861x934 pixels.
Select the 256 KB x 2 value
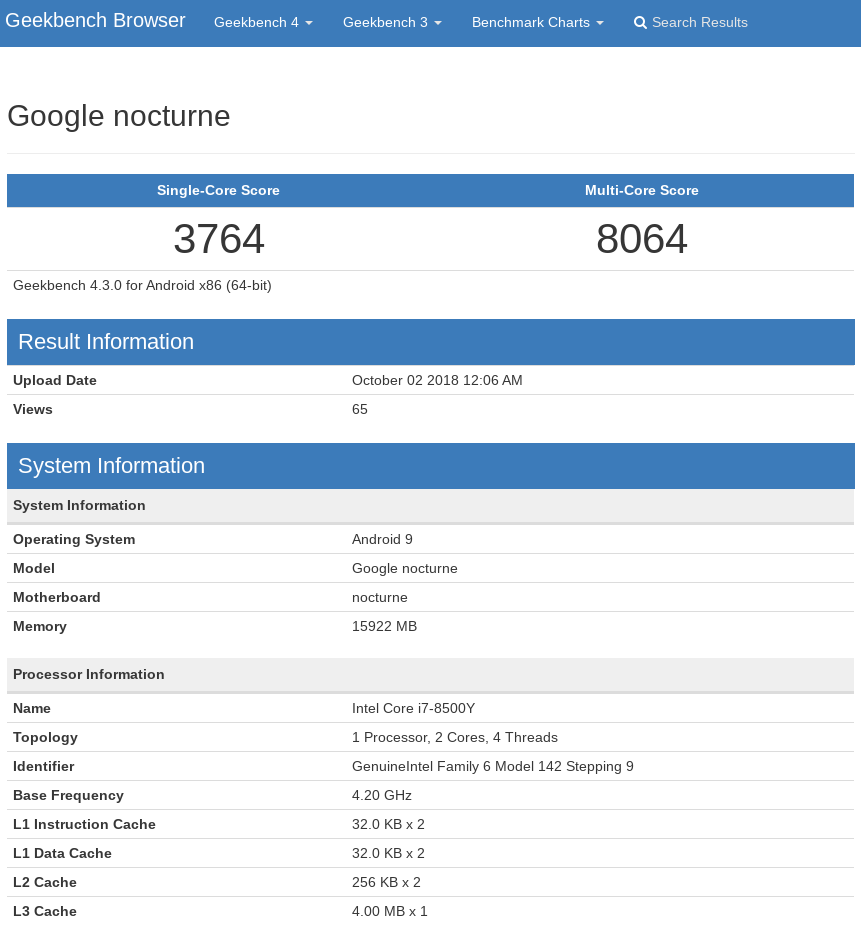pos(386,883)
